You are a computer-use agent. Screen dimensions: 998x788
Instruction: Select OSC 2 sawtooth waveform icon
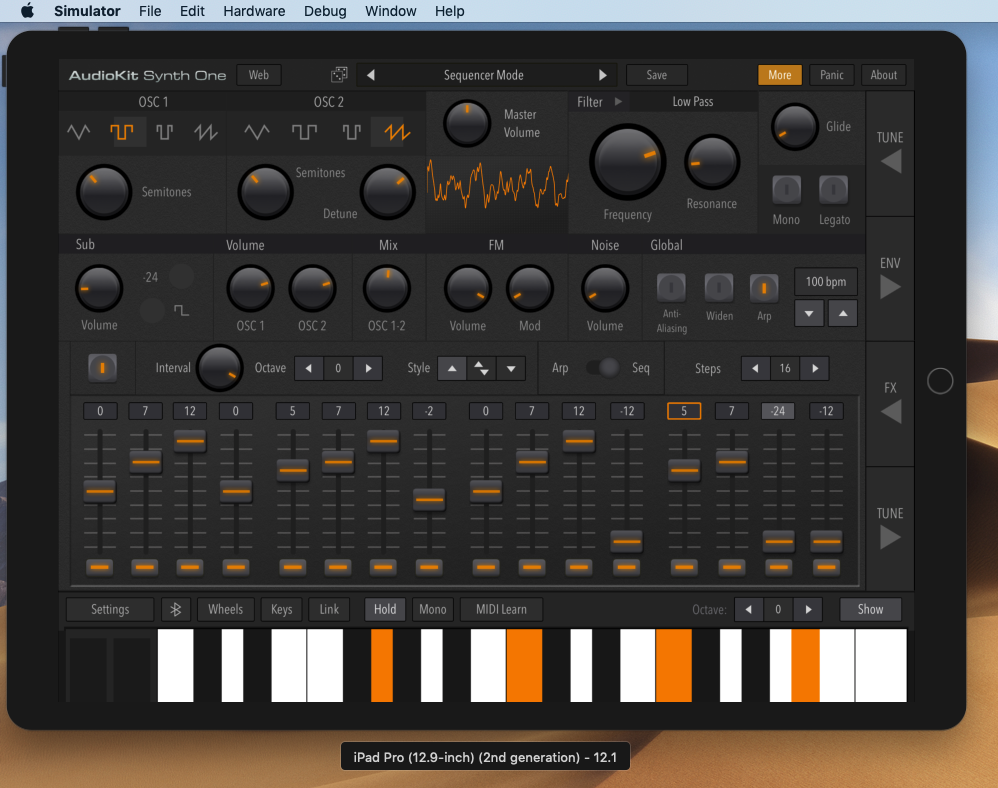(x=397, y=132)
